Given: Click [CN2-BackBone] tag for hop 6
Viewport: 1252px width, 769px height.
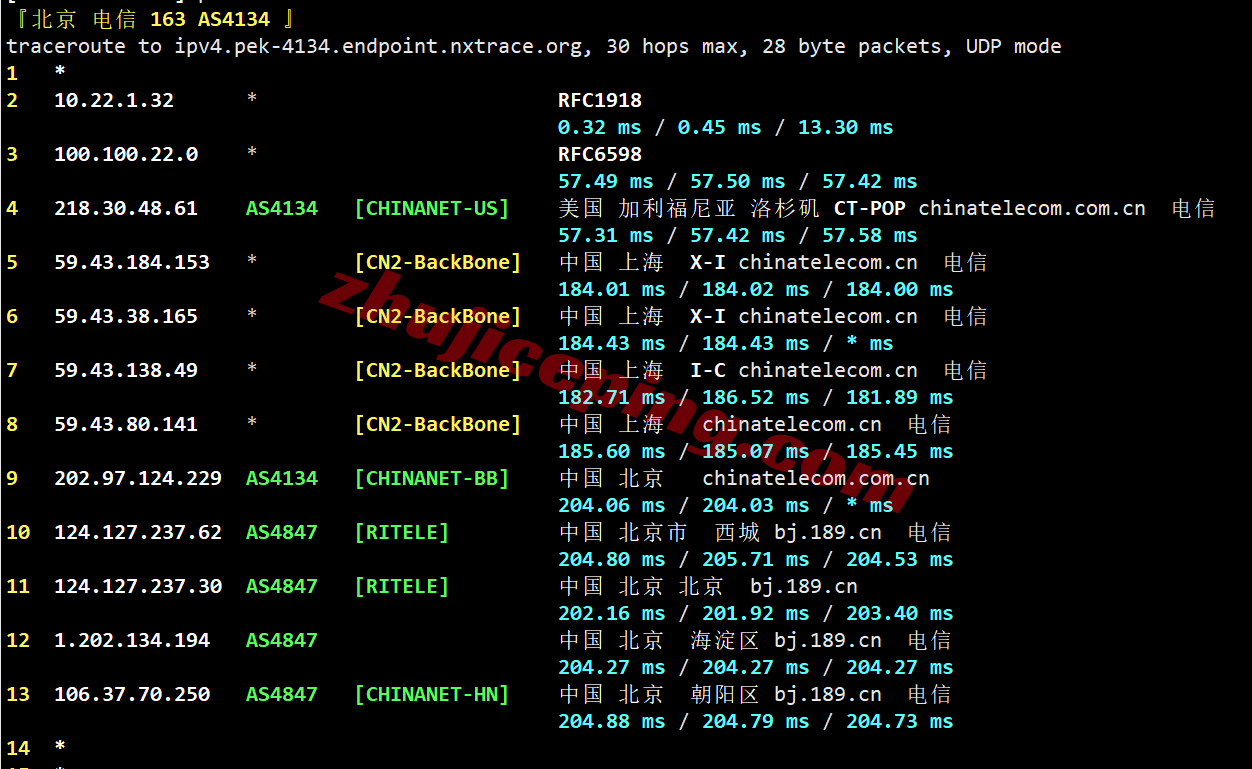Looking at the screenshot, I should tap(438, 316).
